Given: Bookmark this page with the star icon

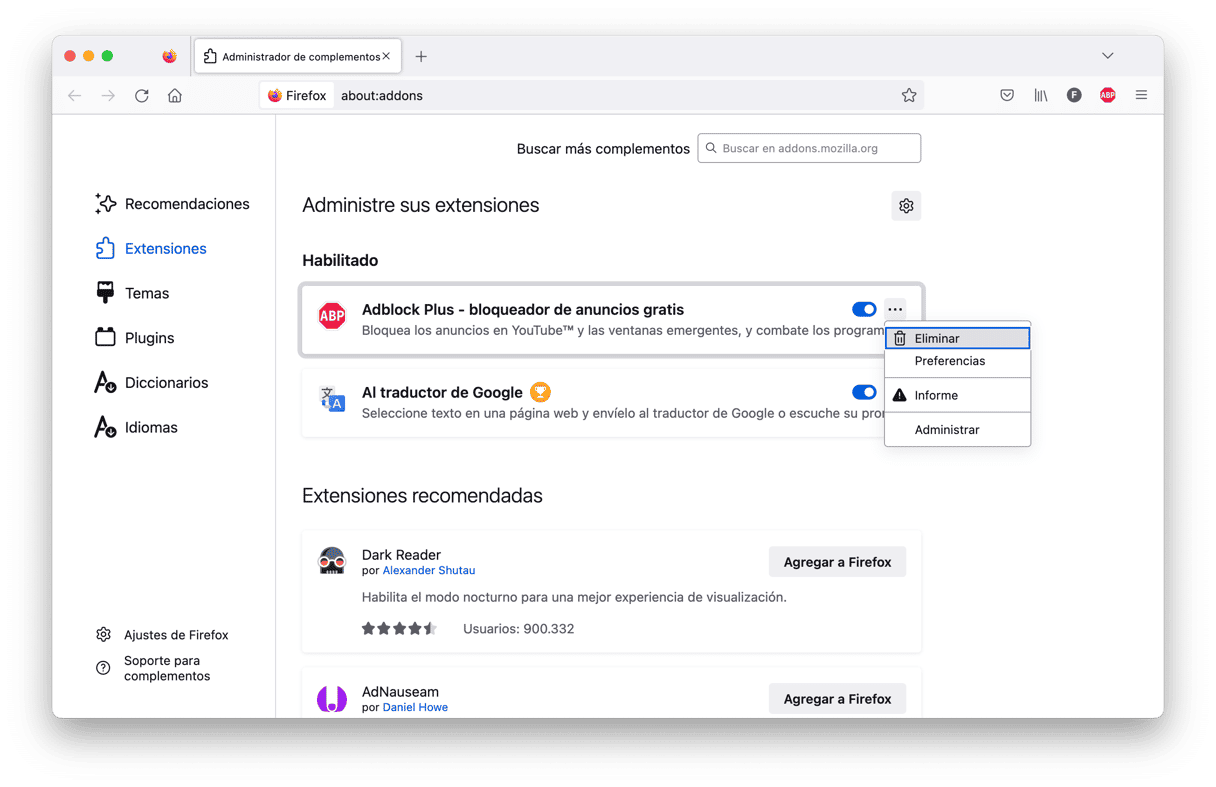Looking at the screenshot, I should click(x=909, y=96).
